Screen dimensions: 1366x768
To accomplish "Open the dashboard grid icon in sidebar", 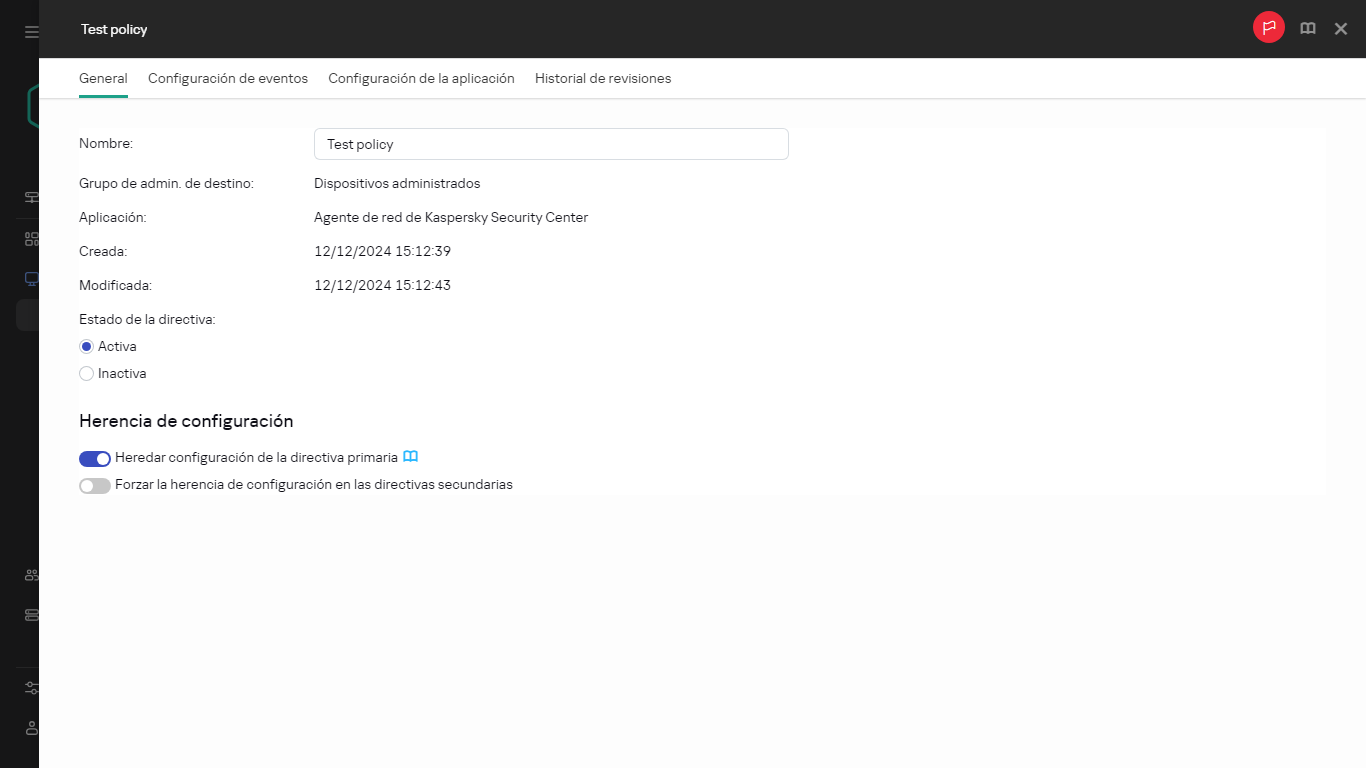I will point(31,239).
